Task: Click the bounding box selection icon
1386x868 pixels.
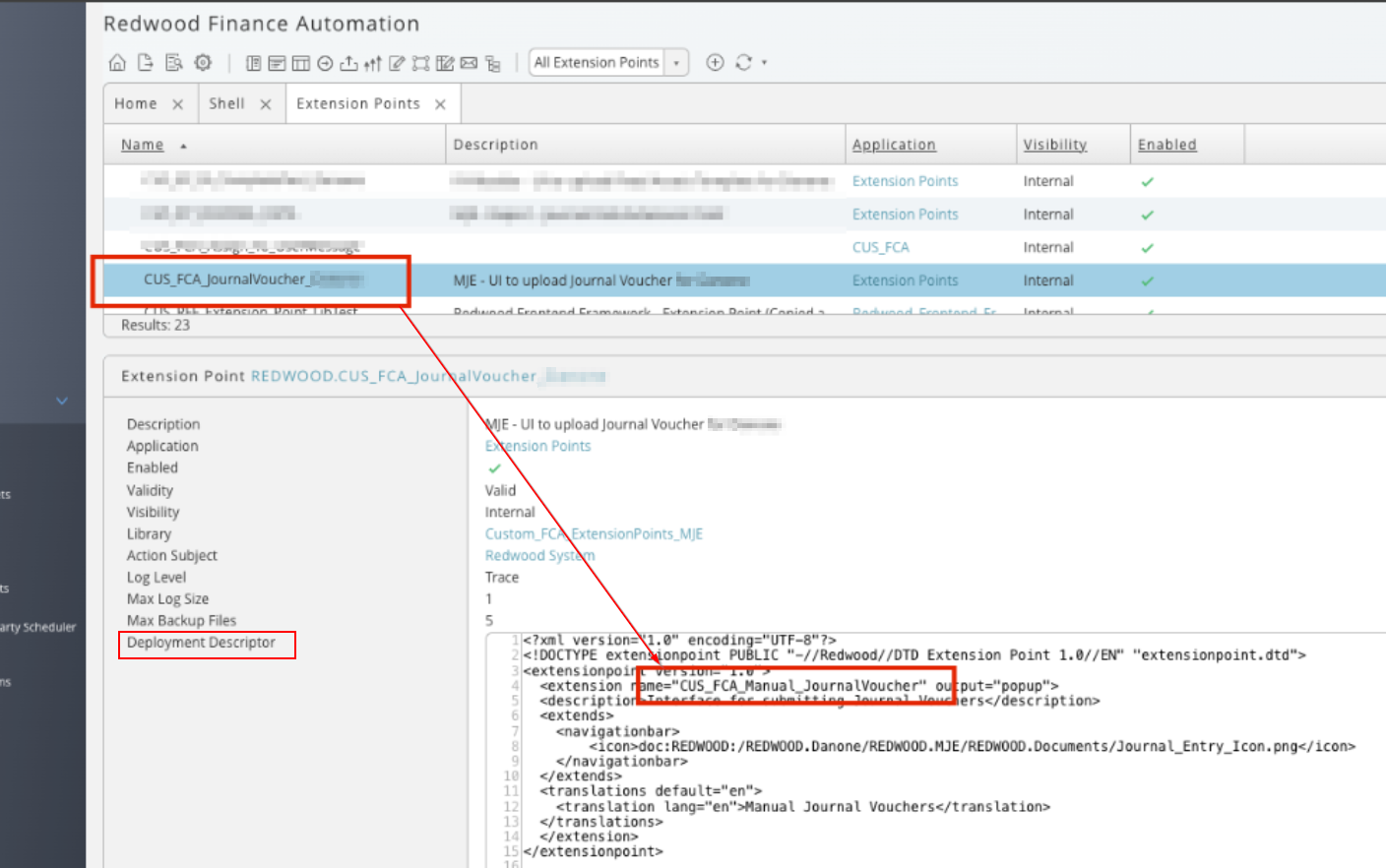Action: pyautogui.click(x=420, y=63)
